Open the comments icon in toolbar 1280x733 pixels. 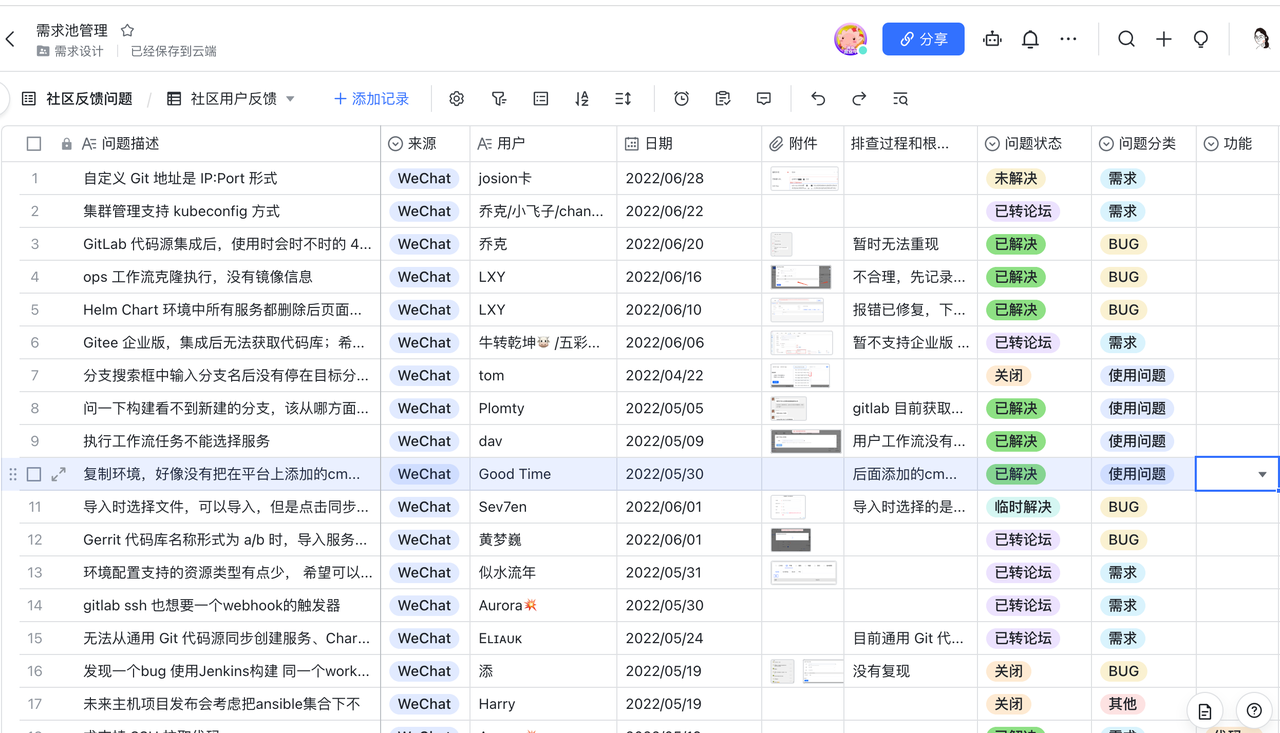(x=764, y=99)
